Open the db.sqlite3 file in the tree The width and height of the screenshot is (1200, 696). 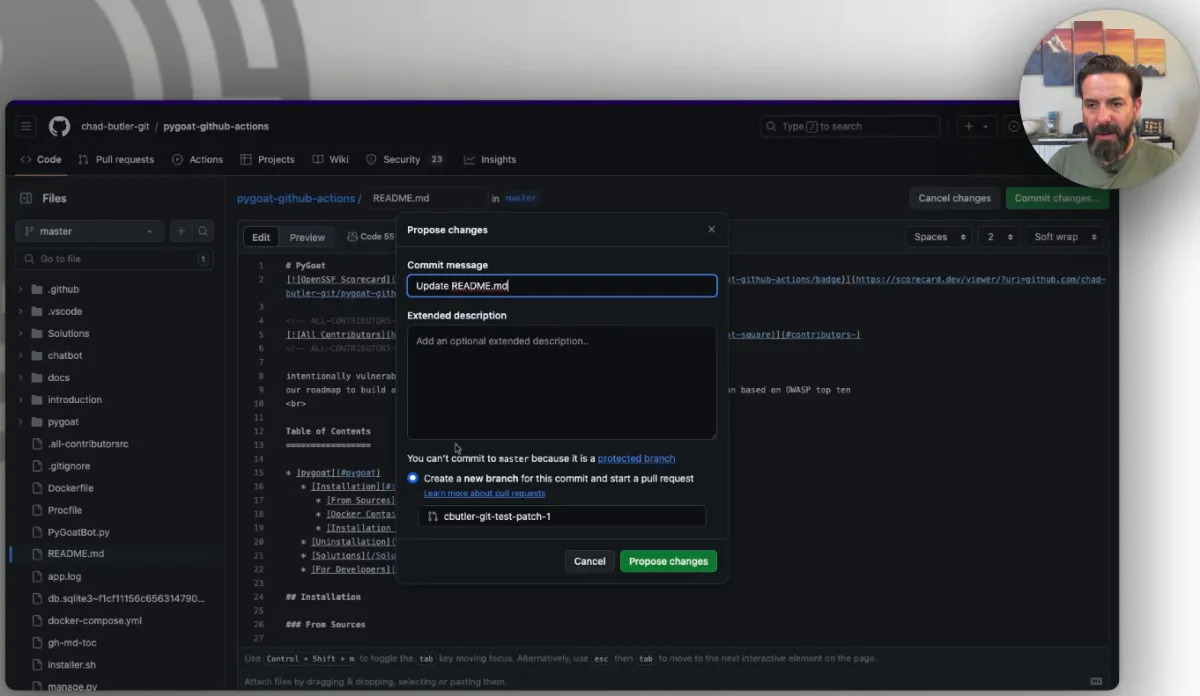[126, 598]
